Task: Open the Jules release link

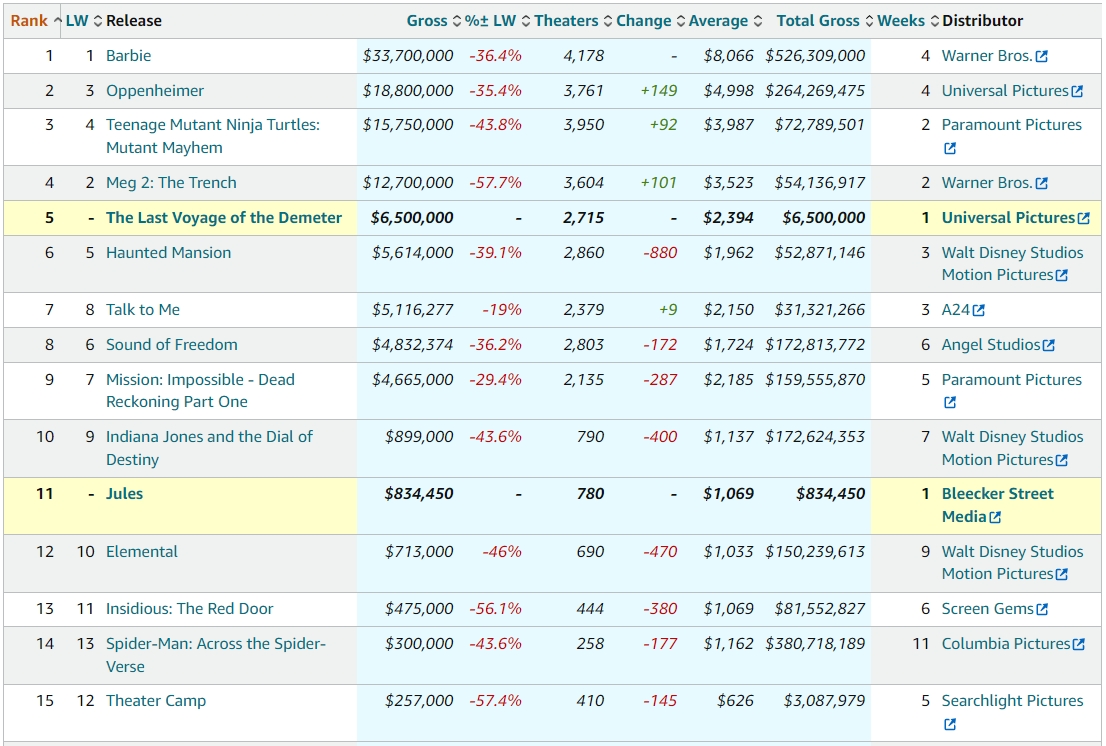Action: [124, 494]
